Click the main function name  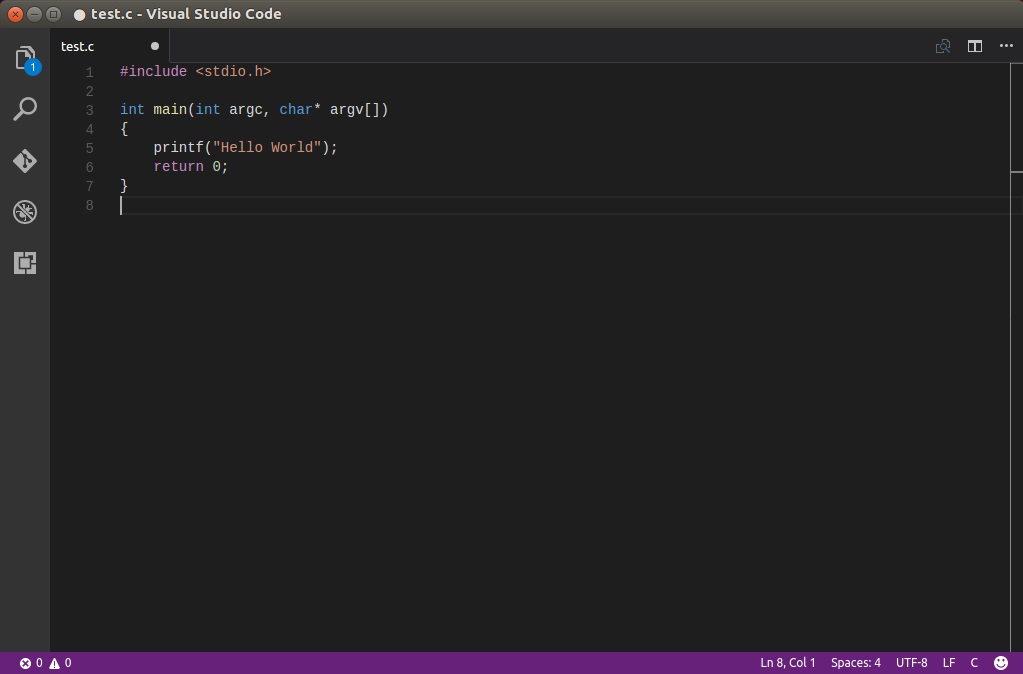coord(170,110)
